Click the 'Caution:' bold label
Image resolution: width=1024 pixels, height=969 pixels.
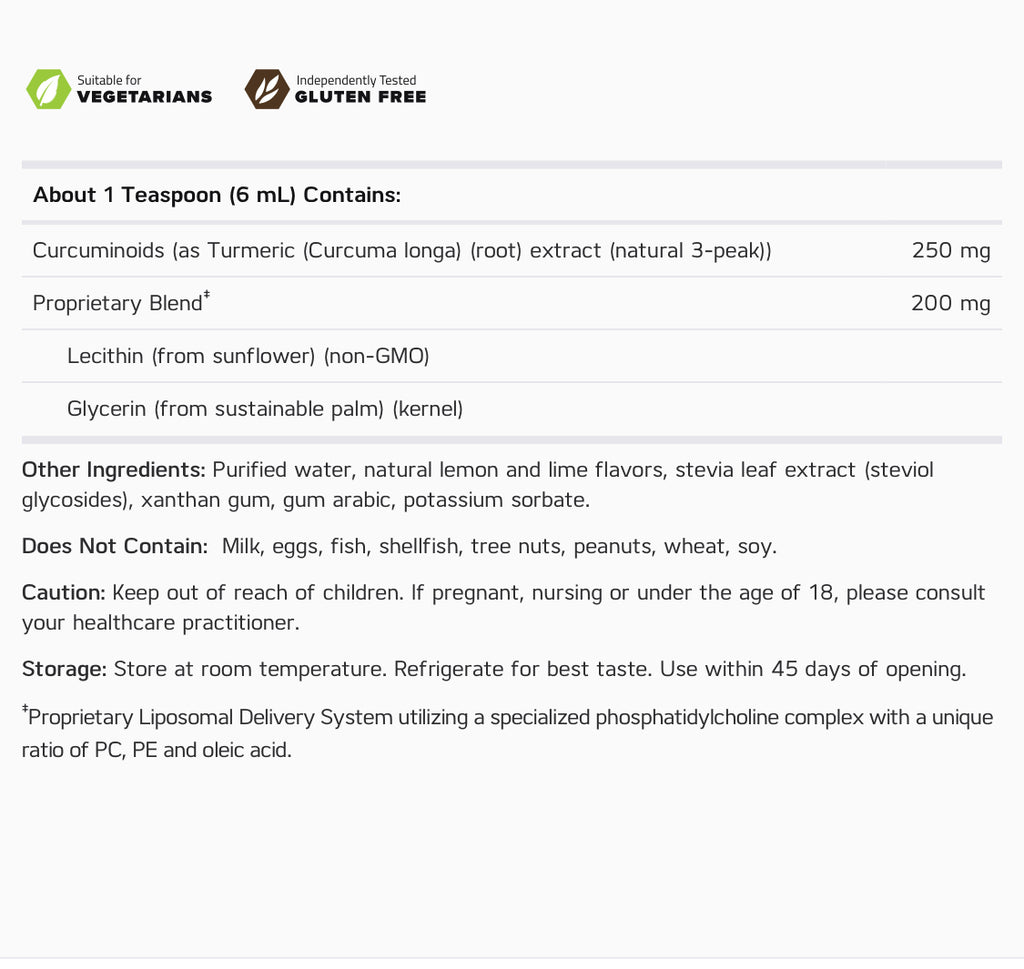pos(63,592)
